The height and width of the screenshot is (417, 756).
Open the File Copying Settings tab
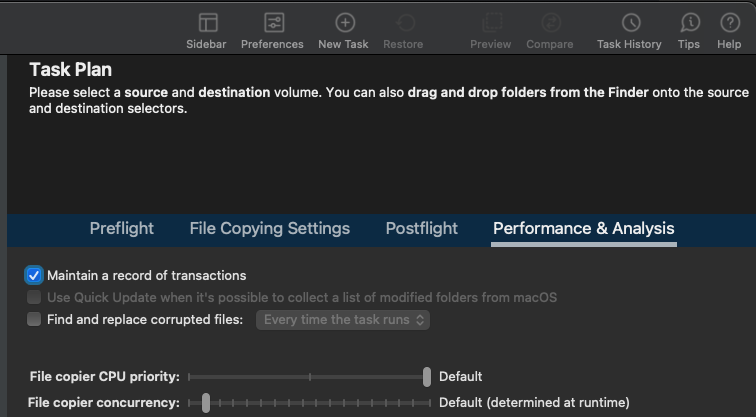[270, 228]
